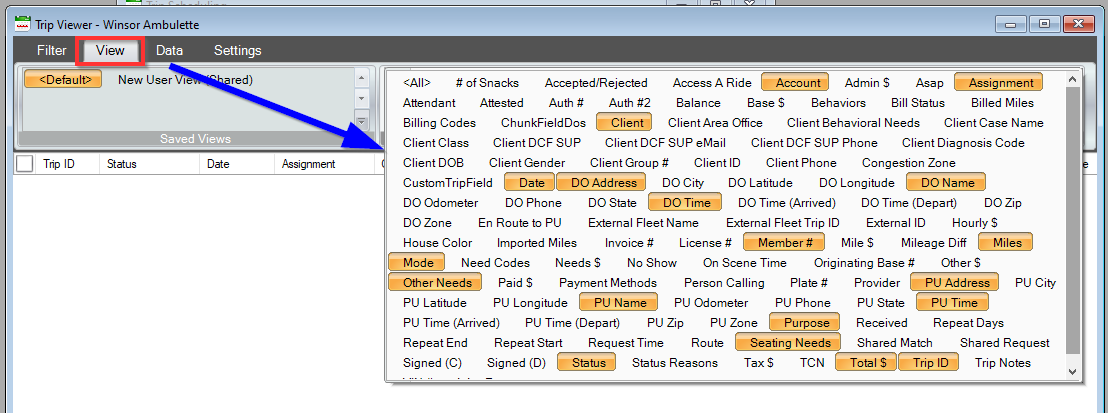Viewport: 1108px width, 413px height.
Task: Toggle the Mode field
Action: [x=418, y=262]
